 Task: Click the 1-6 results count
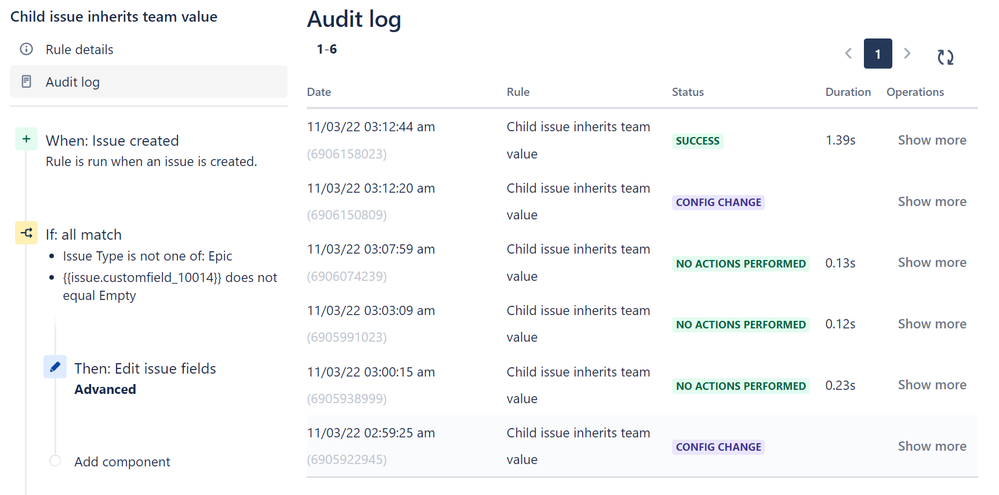point(327,49)
